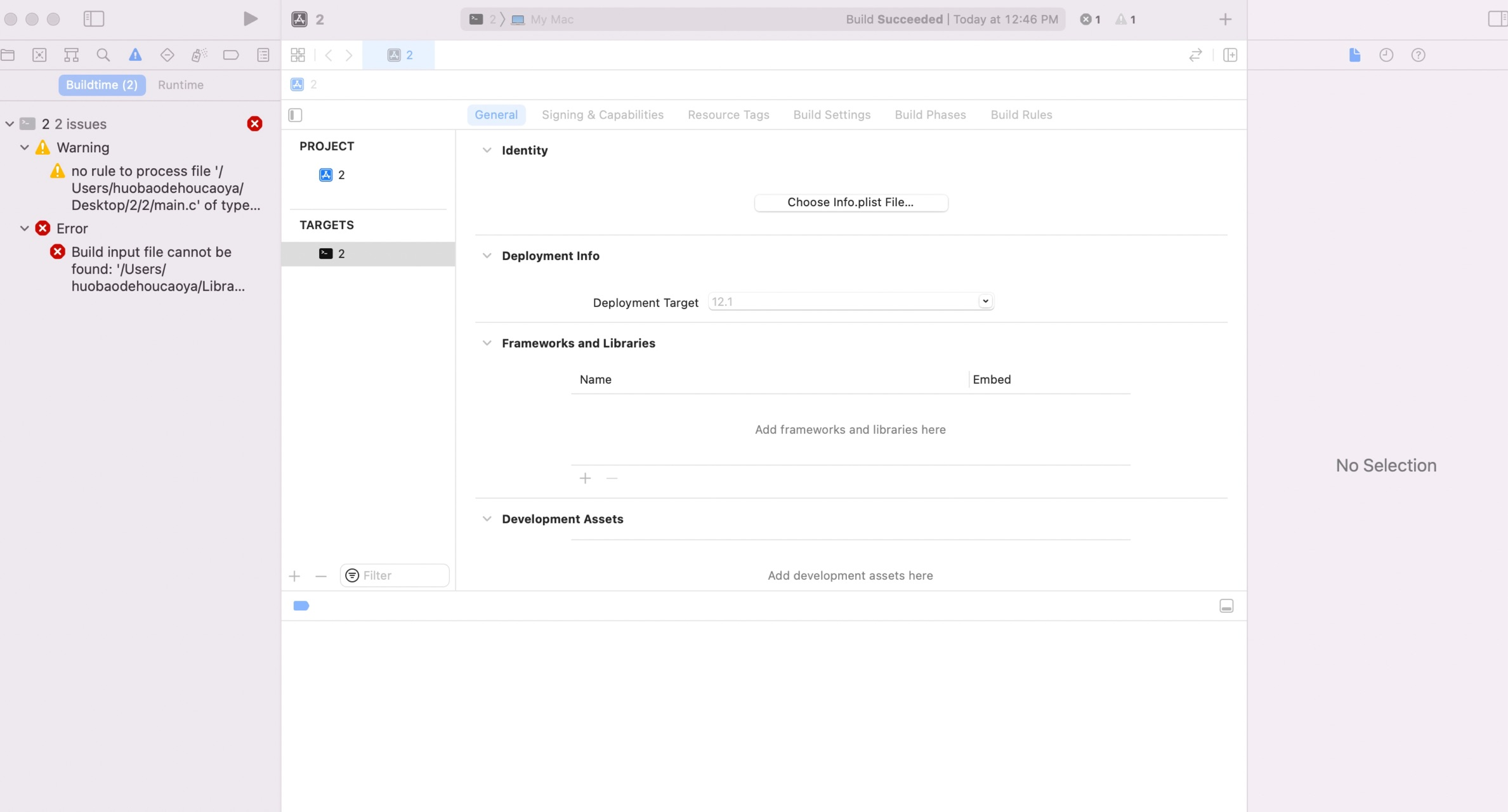The height and width of the screenshot is (812, 1508).
Task: Open the Source Control navigator icon
Action: pos(39,55)
